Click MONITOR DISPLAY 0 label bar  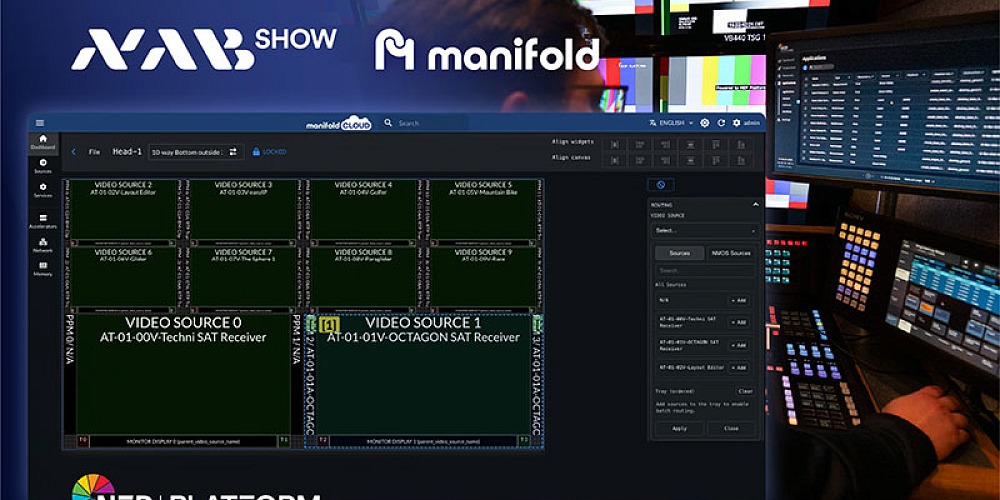(183, 441)
